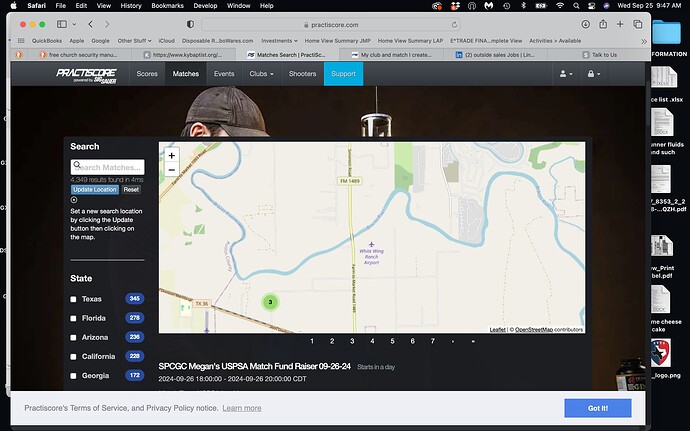
Task: Open the Events page in the navbar
Action: [224, 74]
